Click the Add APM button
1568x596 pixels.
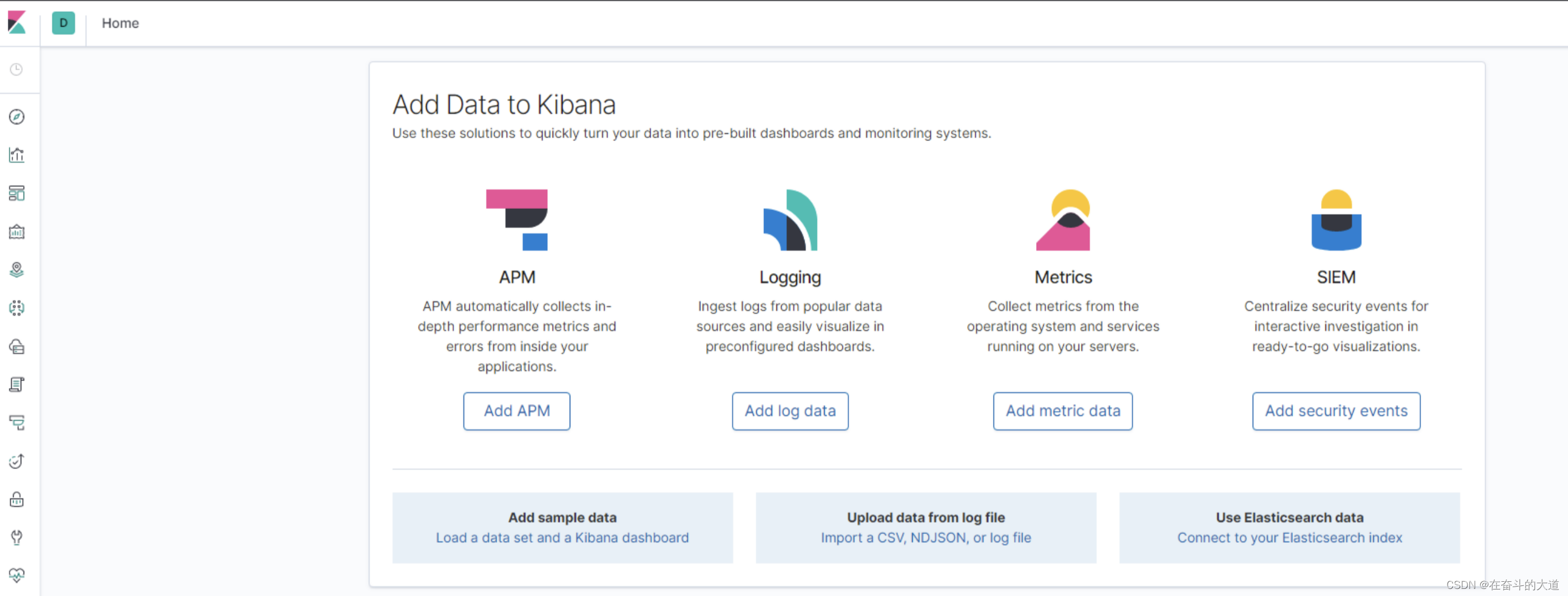[x=517, y=411]
